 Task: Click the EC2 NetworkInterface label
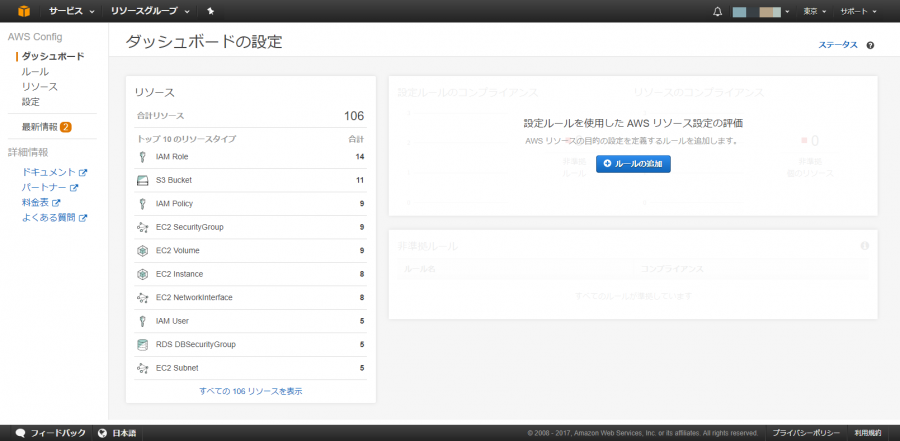coord(194,298)
